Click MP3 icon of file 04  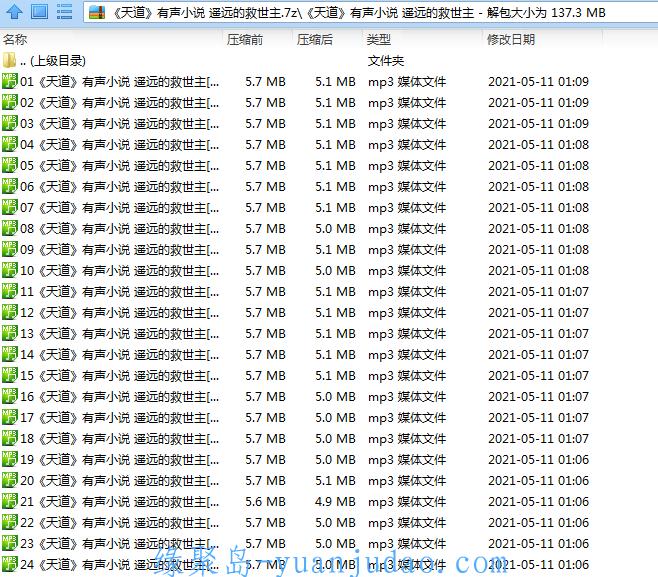tap(10, 144)
